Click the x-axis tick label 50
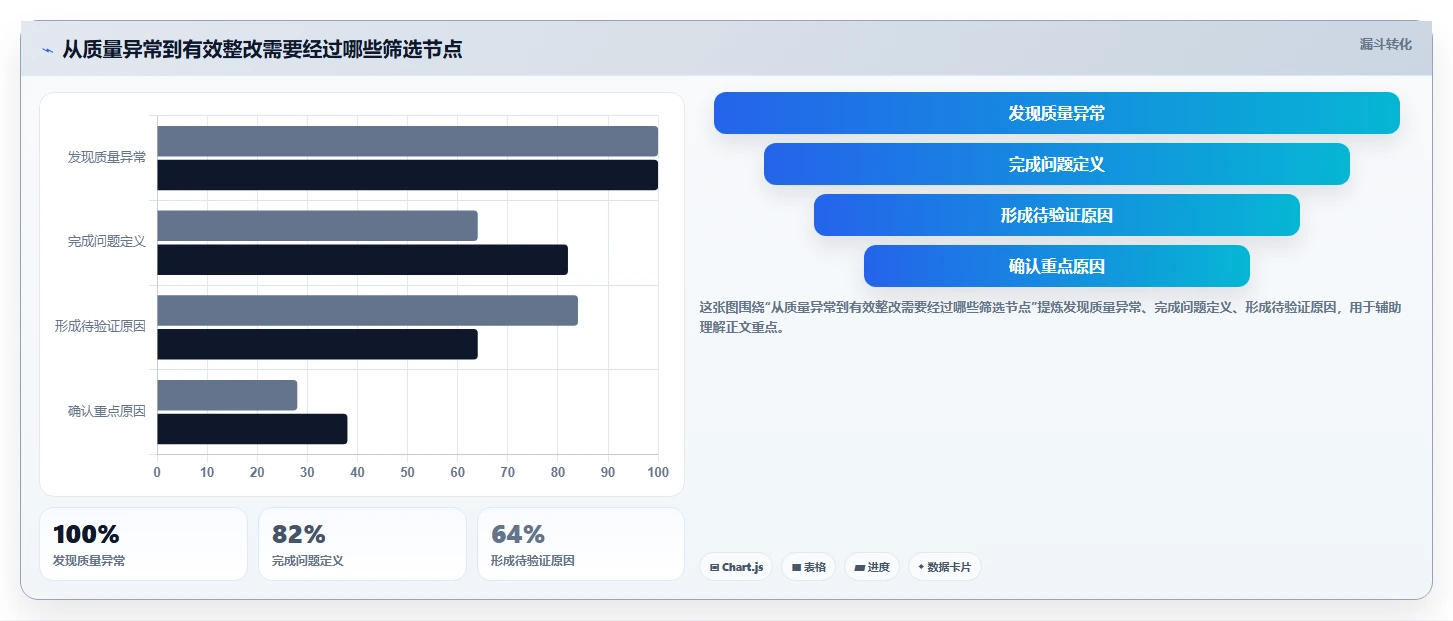This screenshot has width=1453, height=621. click(x=407, y=472)
